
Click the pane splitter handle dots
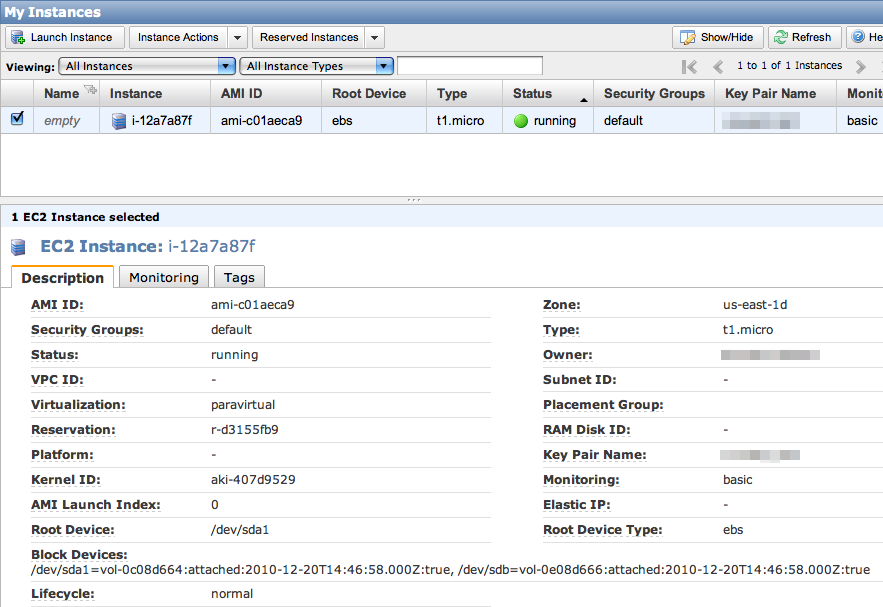click(413, 200)
